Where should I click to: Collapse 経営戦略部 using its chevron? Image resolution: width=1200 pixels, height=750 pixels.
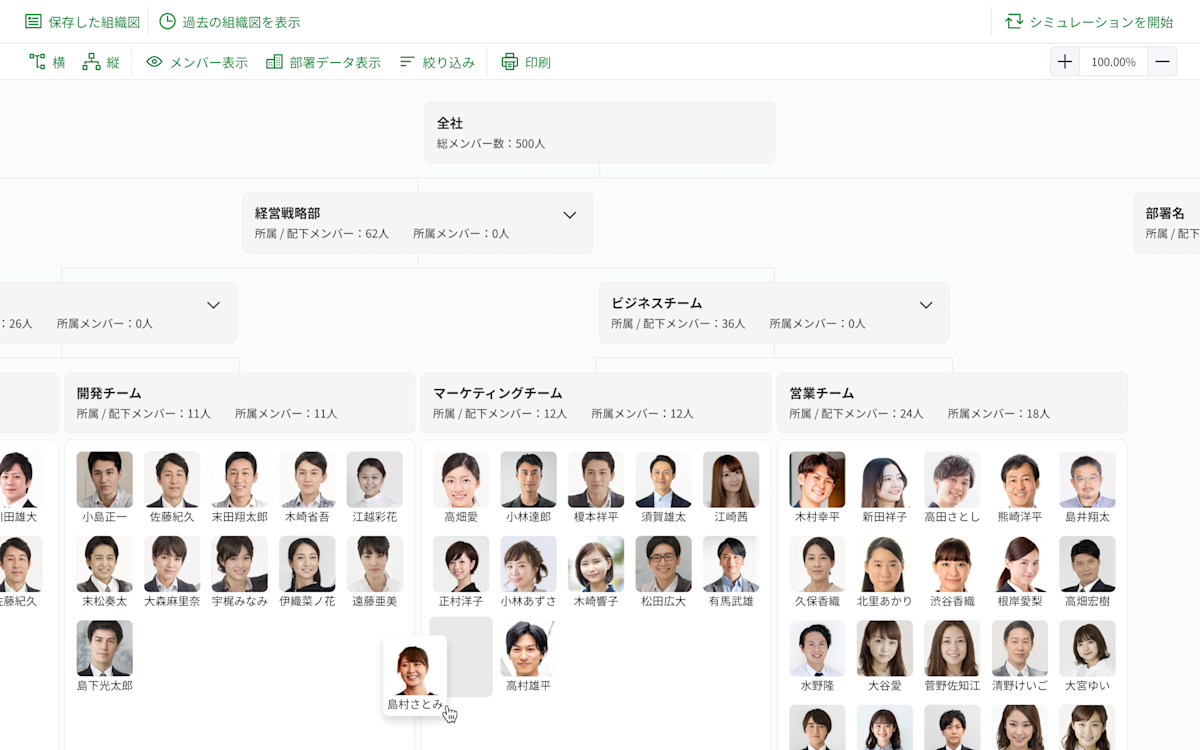(x=569, y=214)
